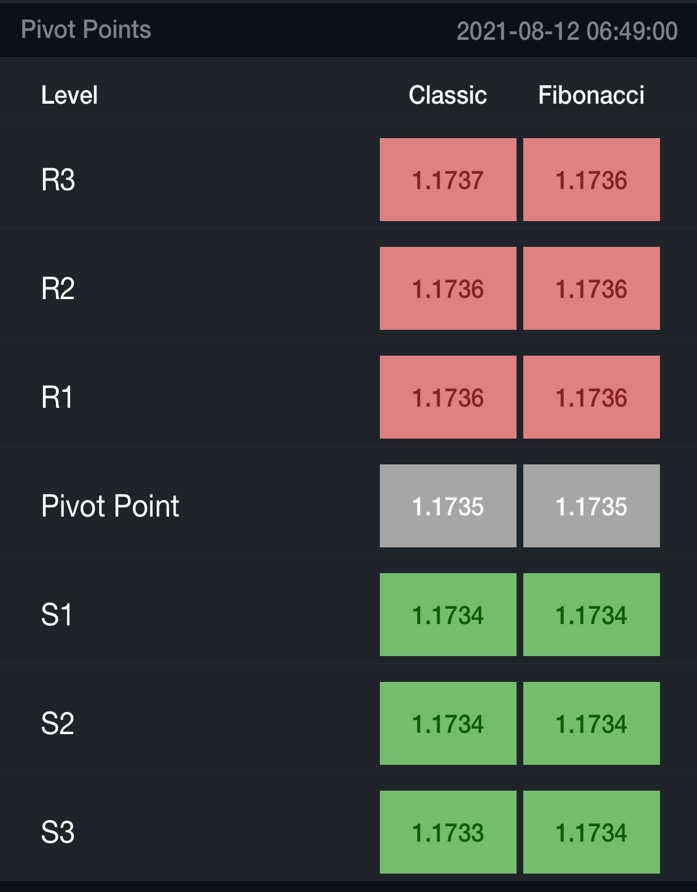Click the R1 row label

57,398
